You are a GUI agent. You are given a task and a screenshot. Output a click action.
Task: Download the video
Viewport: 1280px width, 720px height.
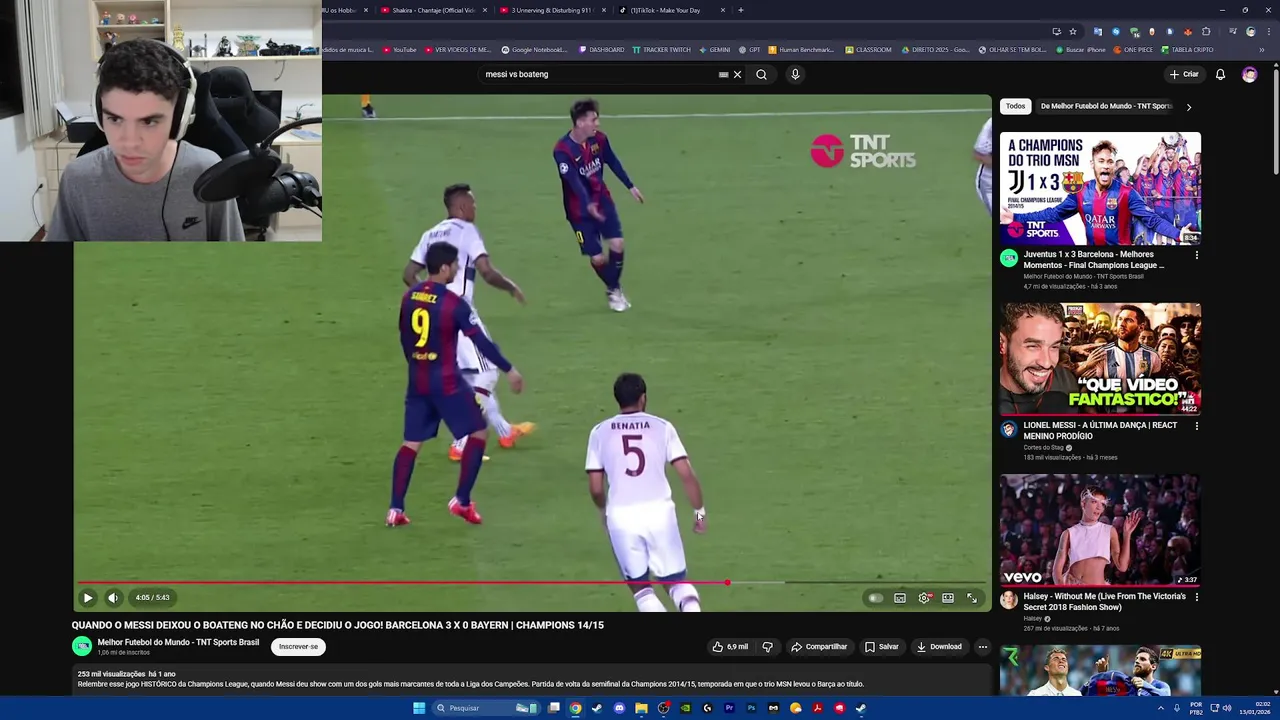[939, 647]
